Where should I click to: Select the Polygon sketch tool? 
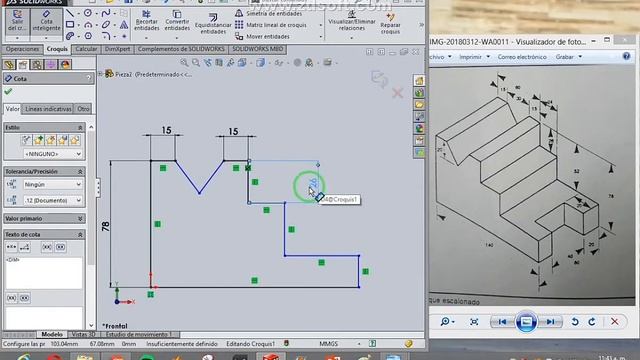coord(88,36)
